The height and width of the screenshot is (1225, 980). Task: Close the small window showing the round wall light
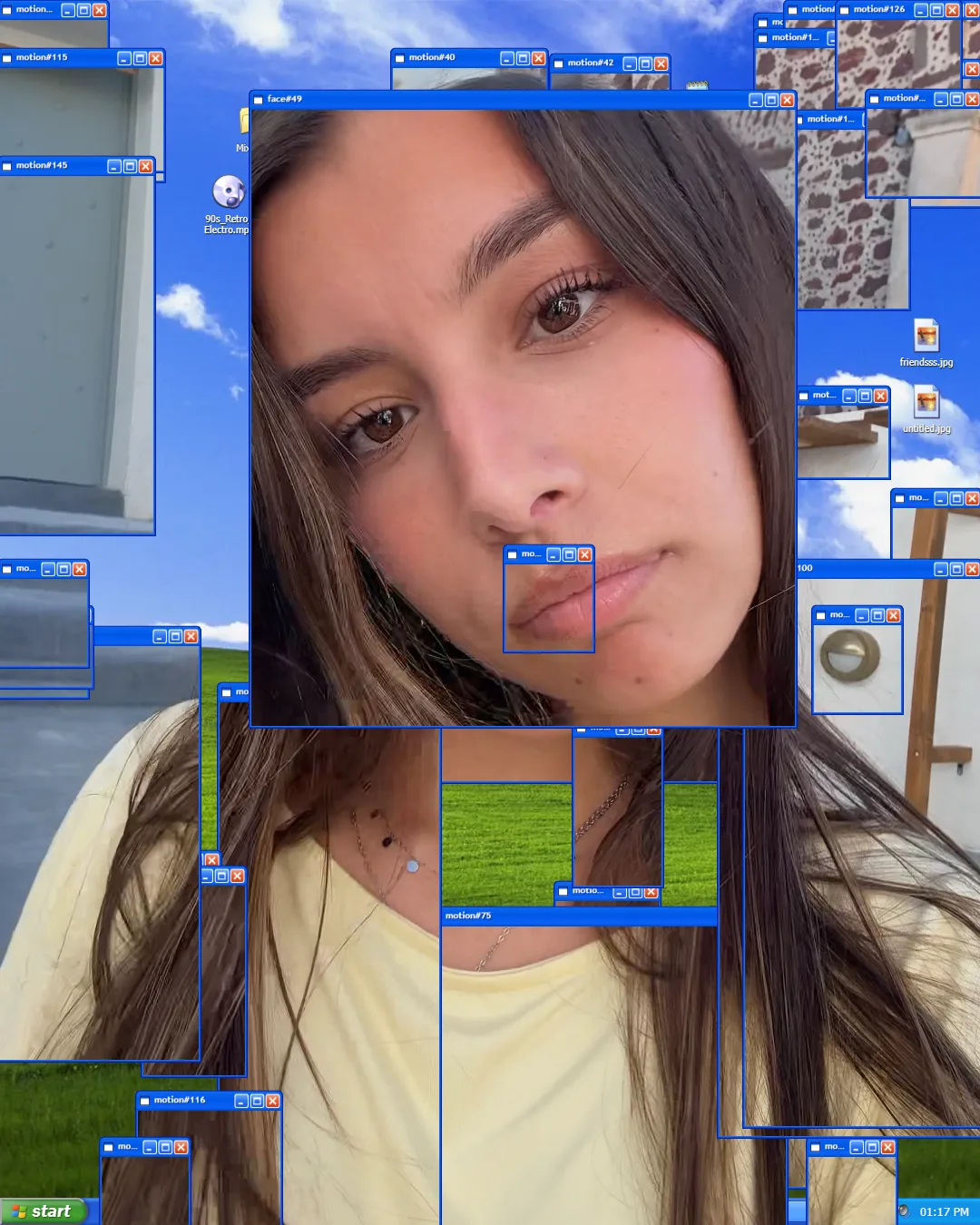click(893, 615)
